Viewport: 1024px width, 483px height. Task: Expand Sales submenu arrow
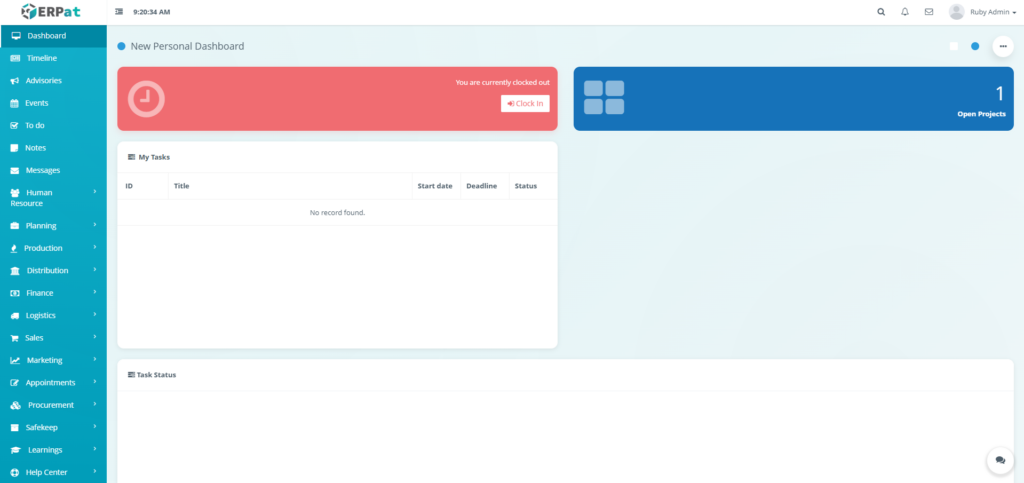(x=95, y=337)
